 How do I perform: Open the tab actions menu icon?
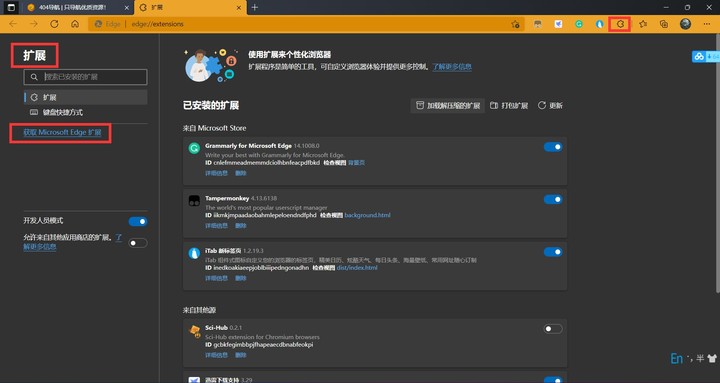[11, 7]
